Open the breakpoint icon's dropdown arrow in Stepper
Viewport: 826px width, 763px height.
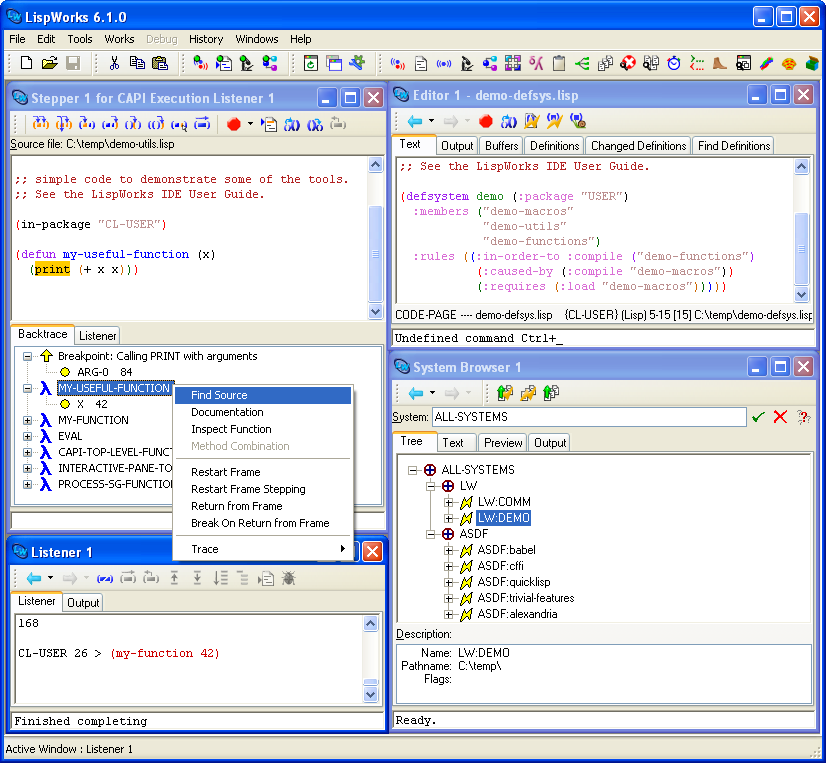click(x=250, y=124)
